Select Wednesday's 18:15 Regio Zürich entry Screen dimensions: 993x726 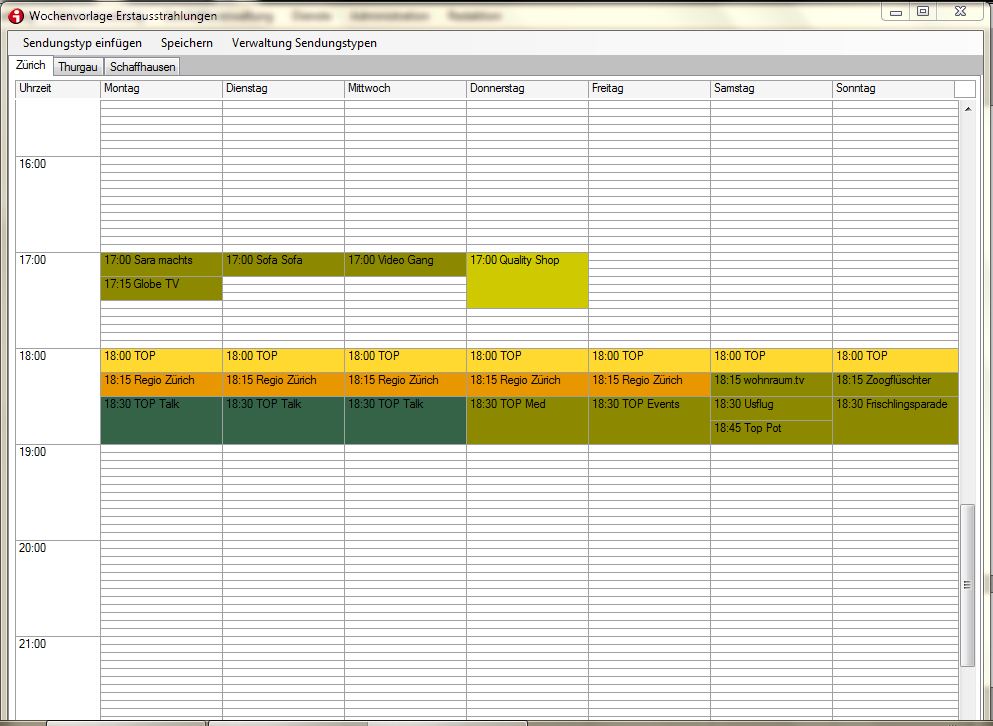pyautogui.click(x=405, y=384)
